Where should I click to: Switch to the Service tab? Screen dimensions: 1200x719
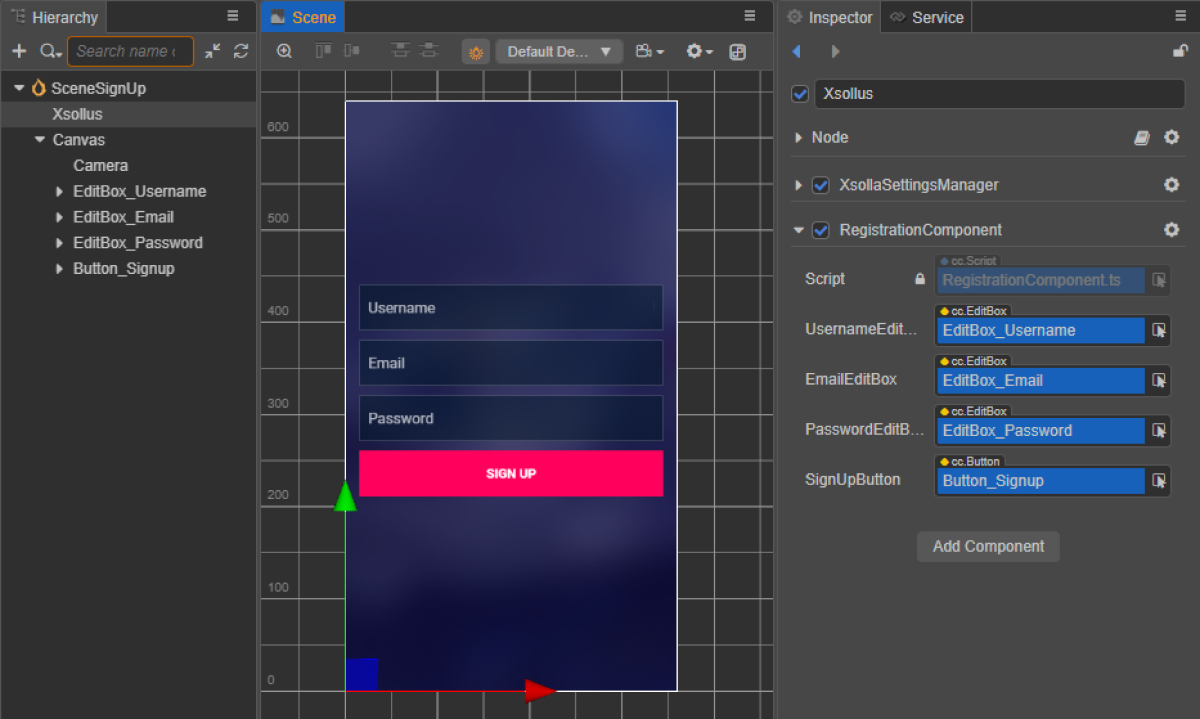coord(927,17)
